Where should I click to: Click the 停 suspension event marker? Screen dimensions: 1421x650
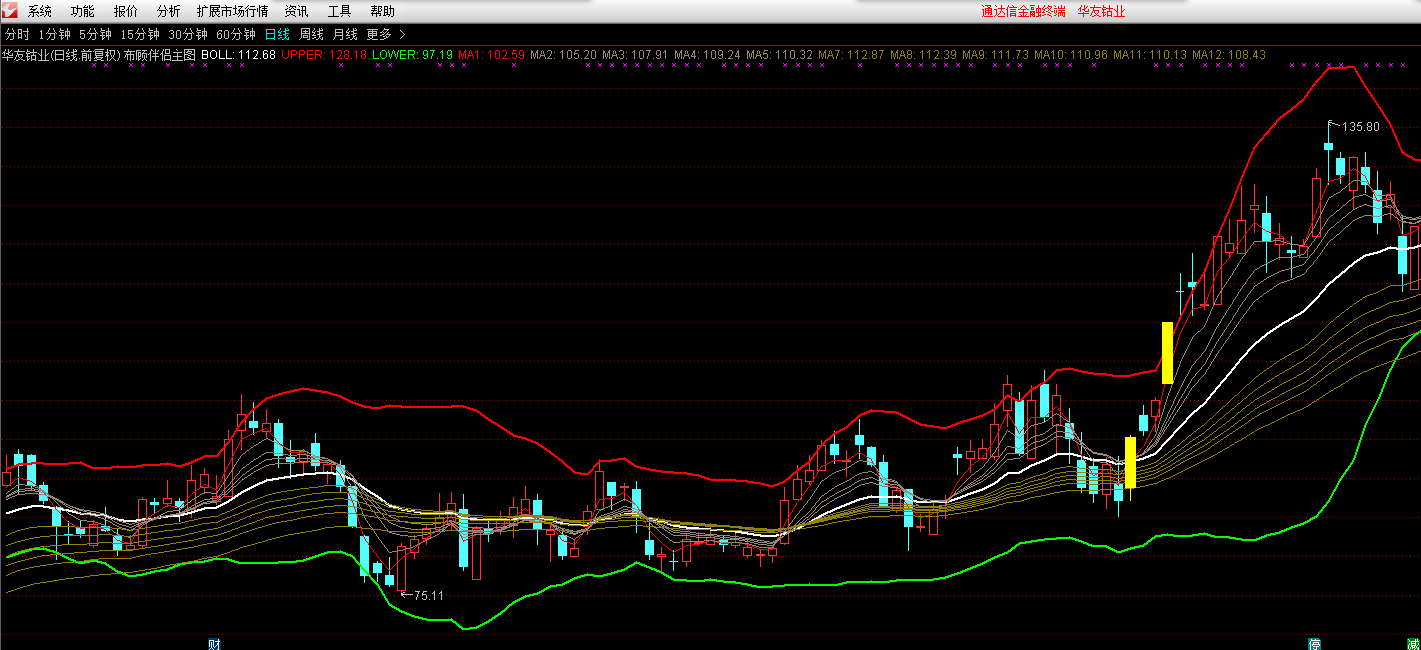coord(1315,643)
